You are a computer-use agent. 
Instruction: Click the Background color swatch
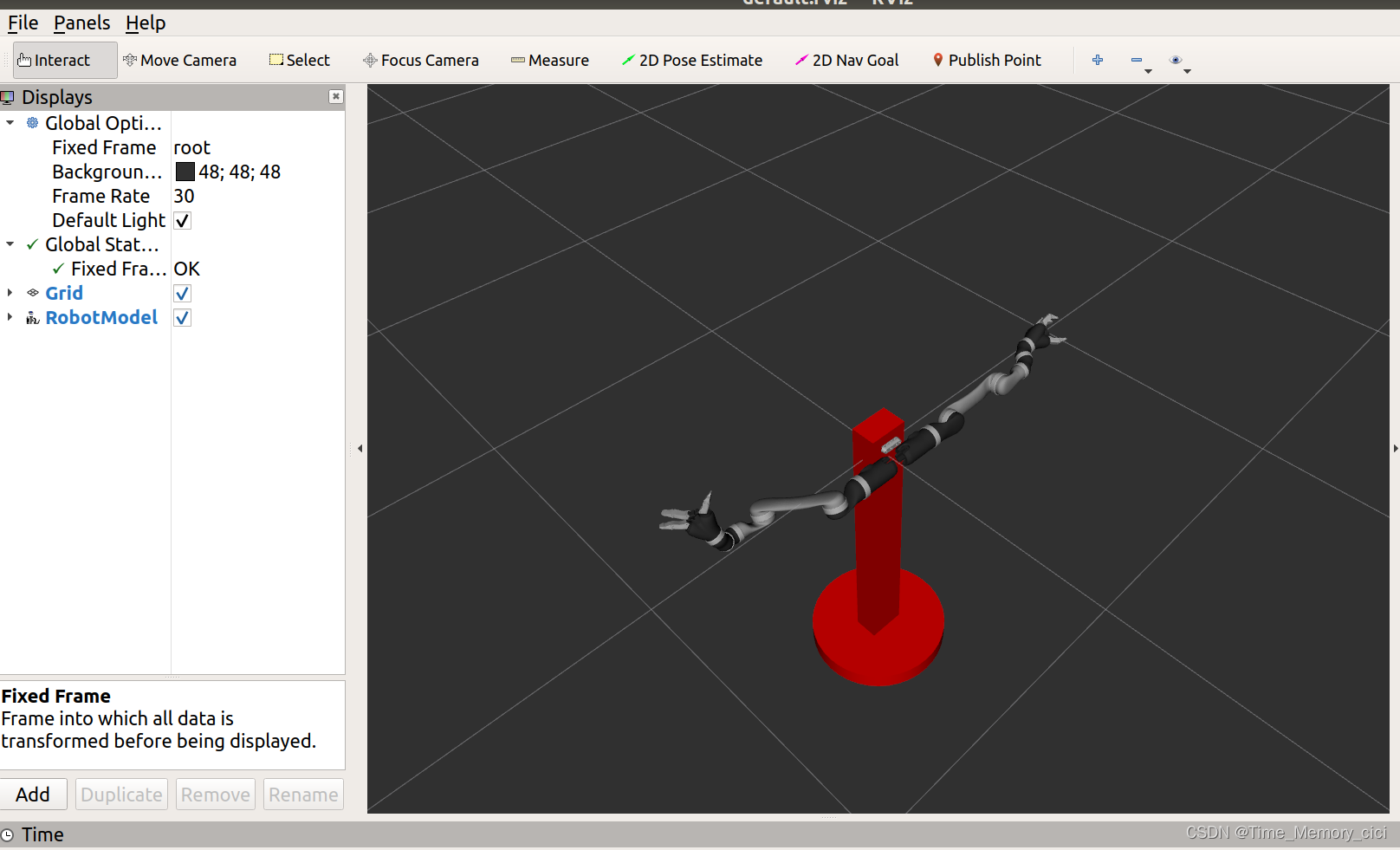click(185, 172)
